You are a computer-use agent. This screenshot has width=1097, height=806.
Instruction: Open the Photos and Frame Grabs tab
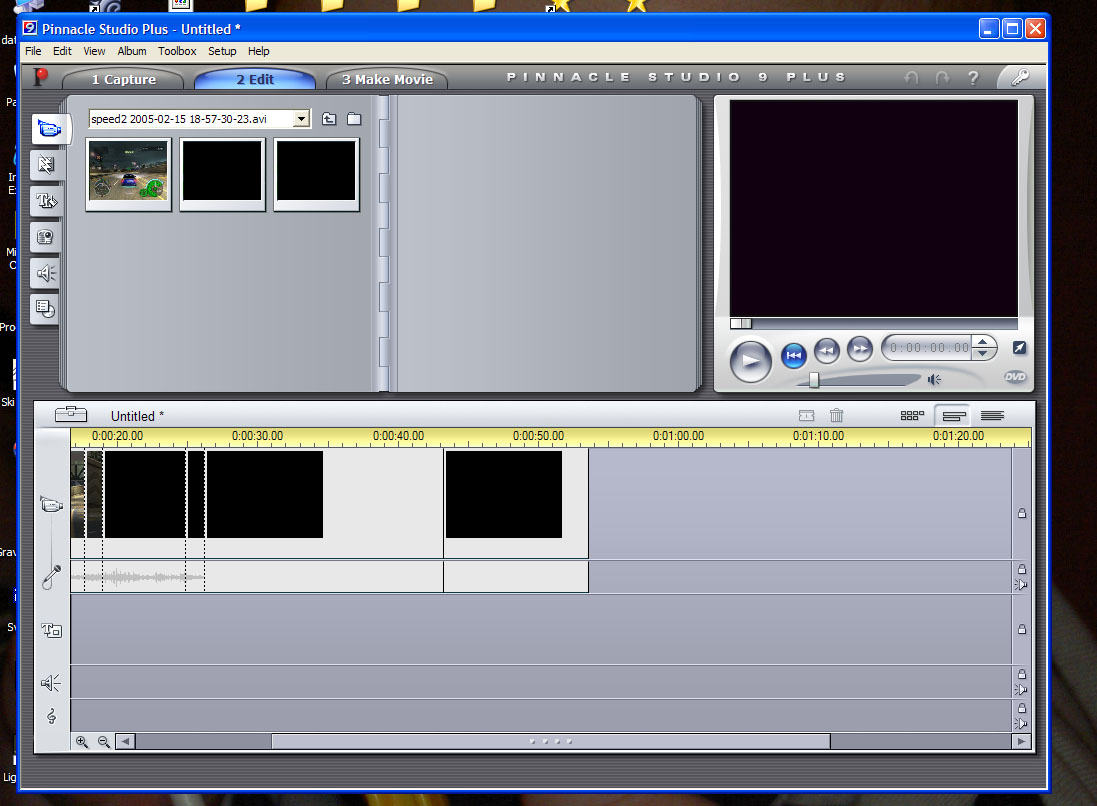point(46,237)
